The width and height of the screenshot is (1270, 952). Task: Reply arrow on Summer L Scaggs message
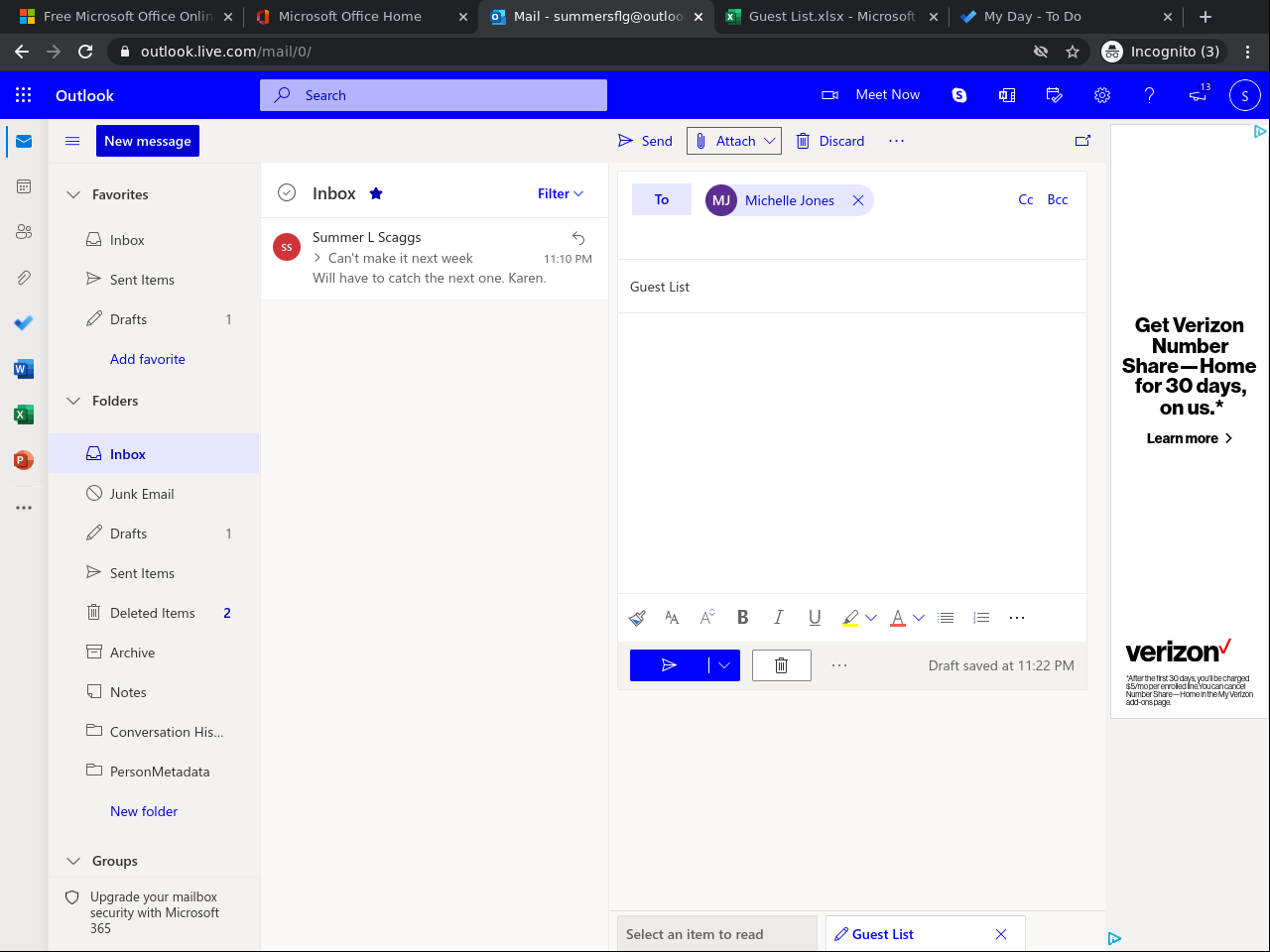578,238
